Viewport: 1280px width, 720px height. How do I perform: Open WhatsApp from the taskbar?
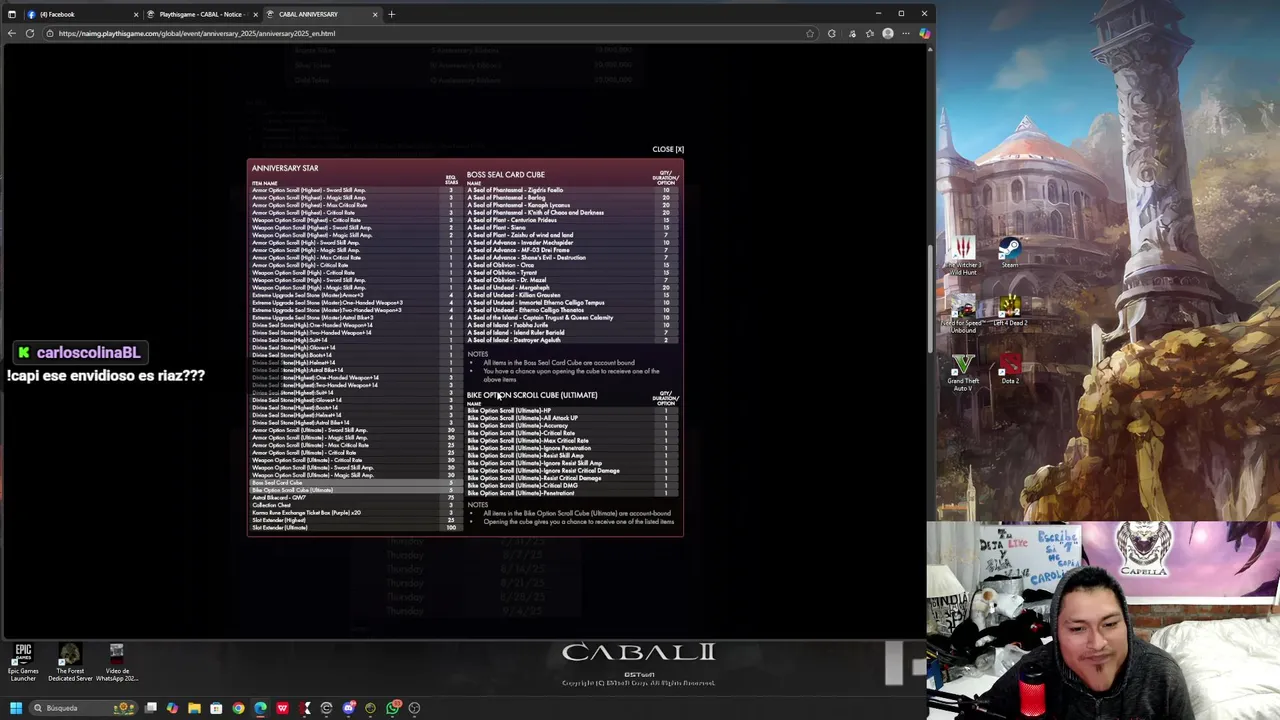pyautogui.click(x=392, y=708)
